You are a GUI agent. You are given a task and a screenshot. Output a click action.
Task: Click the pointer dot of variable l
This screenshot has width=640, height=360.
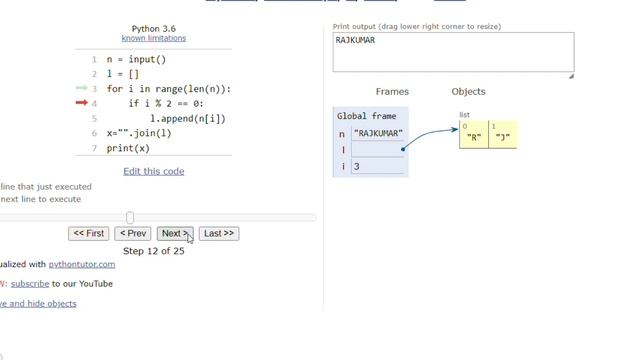pos(403,149)
